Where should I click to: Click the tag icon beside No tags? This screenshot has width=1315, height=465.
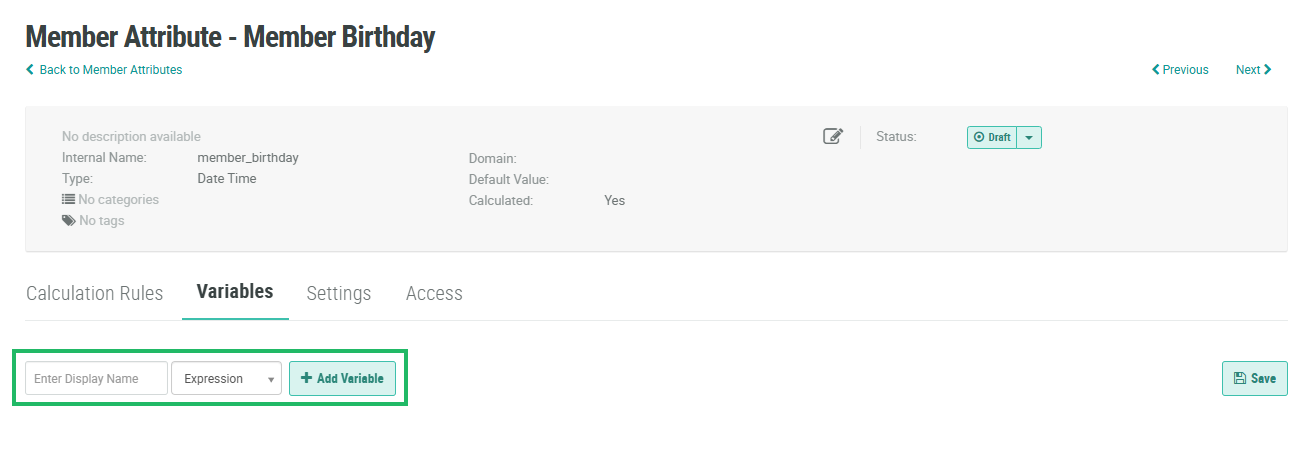click(x=69, y=220)
